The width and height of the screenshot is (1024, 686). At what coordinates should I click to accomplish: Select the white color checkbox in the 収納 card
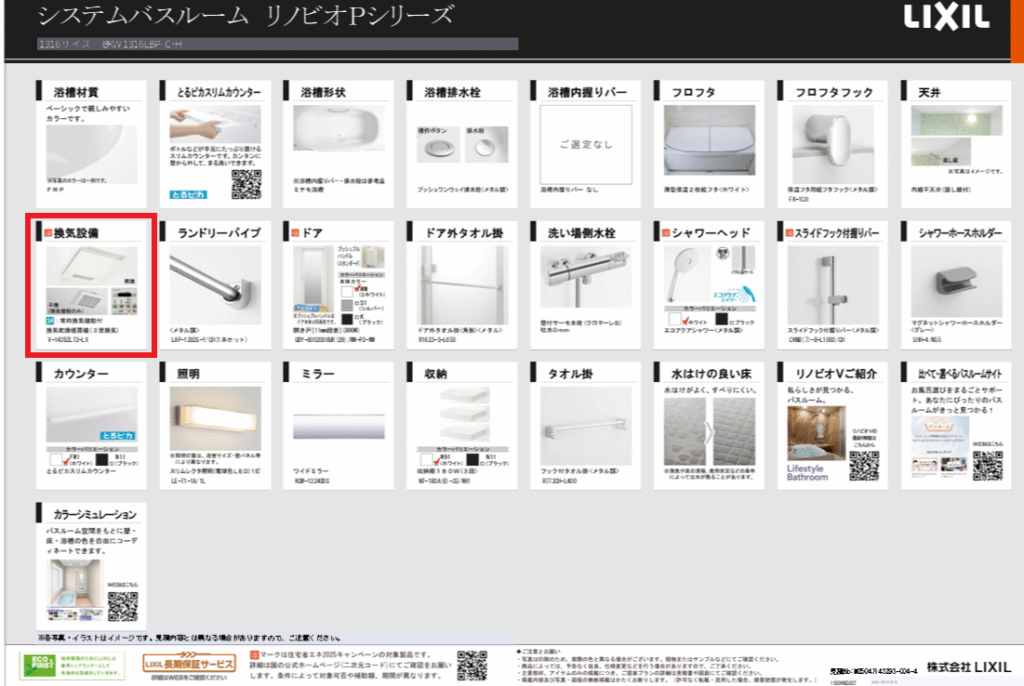[428, 461]
